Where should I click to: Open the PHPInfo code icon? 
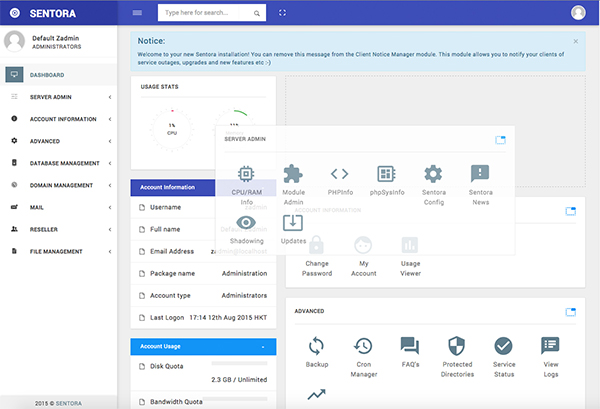340,174
